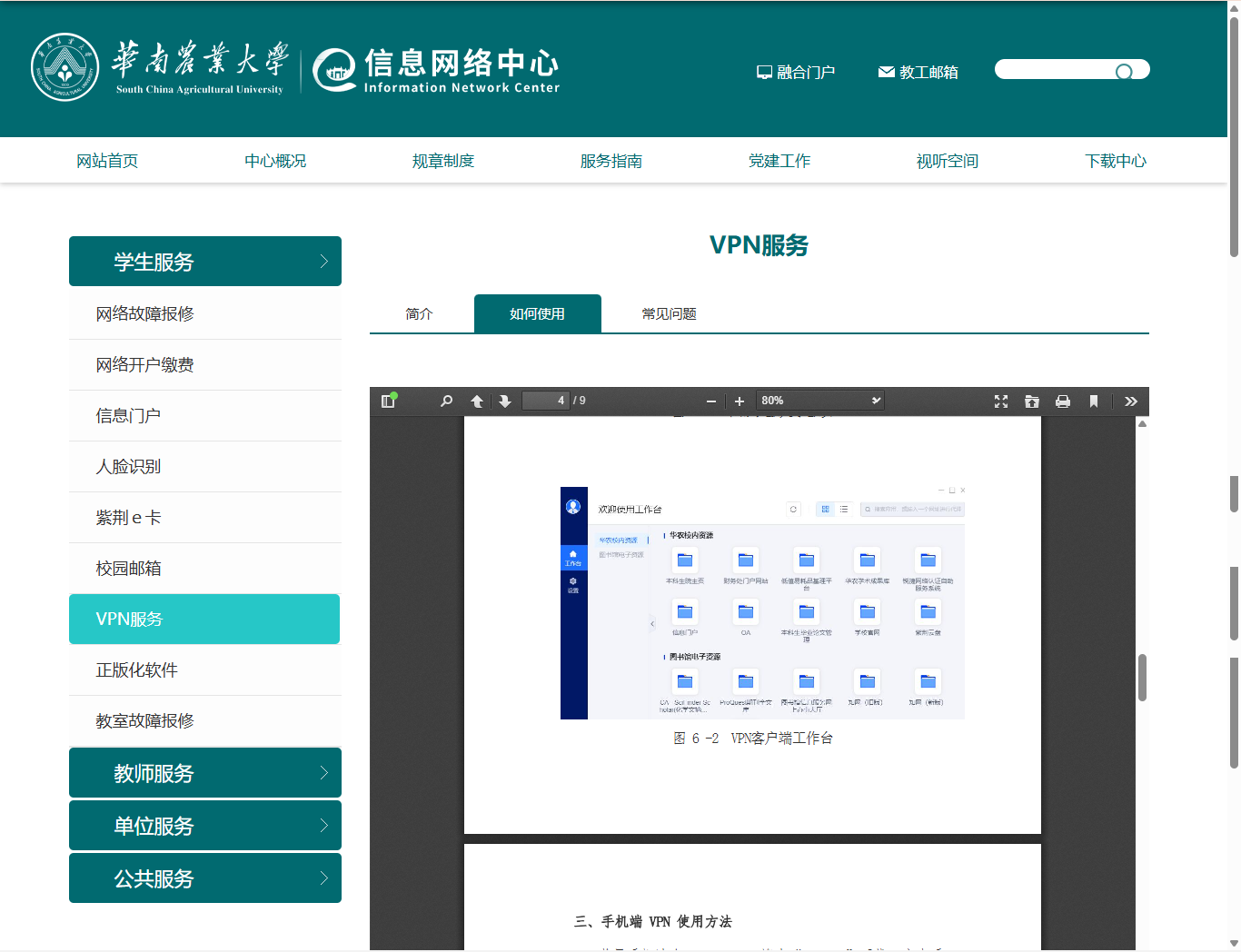1241x952 pixels.
Task: Go to previous PDF page arrow
Action: pyautogui.click(x=477, y=401)
